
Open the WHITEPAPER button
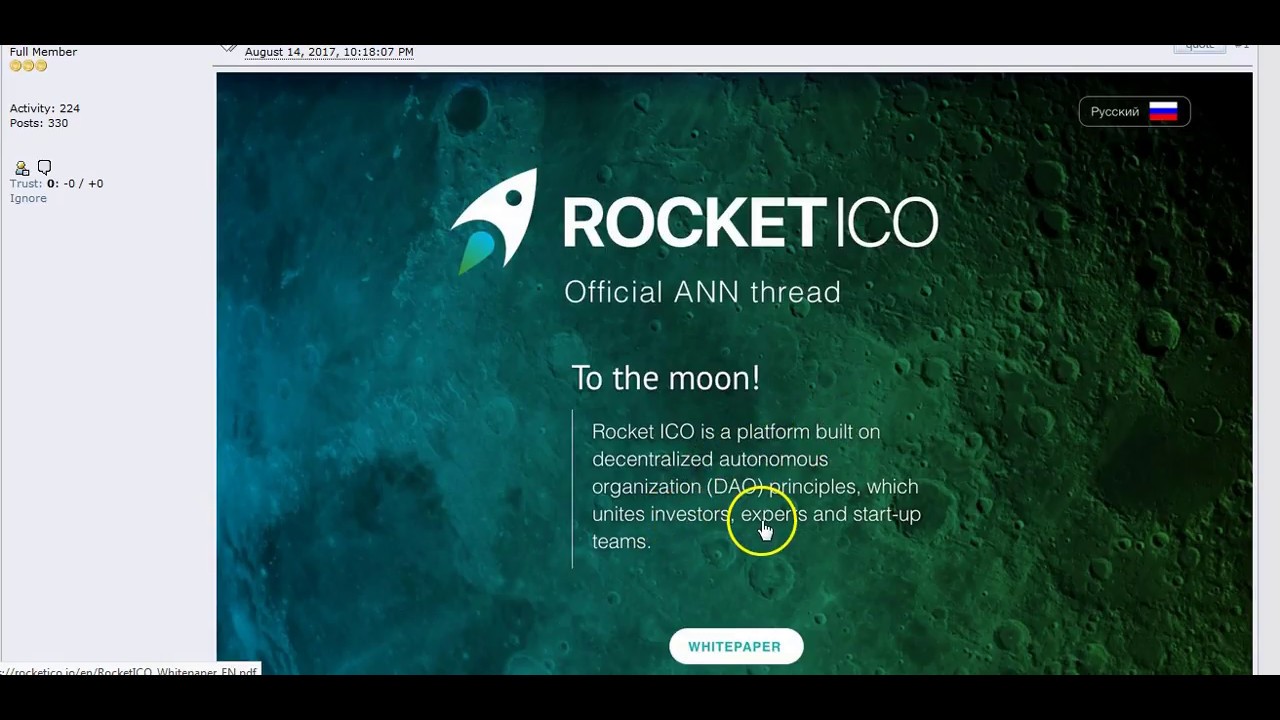click(x=735, y=647)
